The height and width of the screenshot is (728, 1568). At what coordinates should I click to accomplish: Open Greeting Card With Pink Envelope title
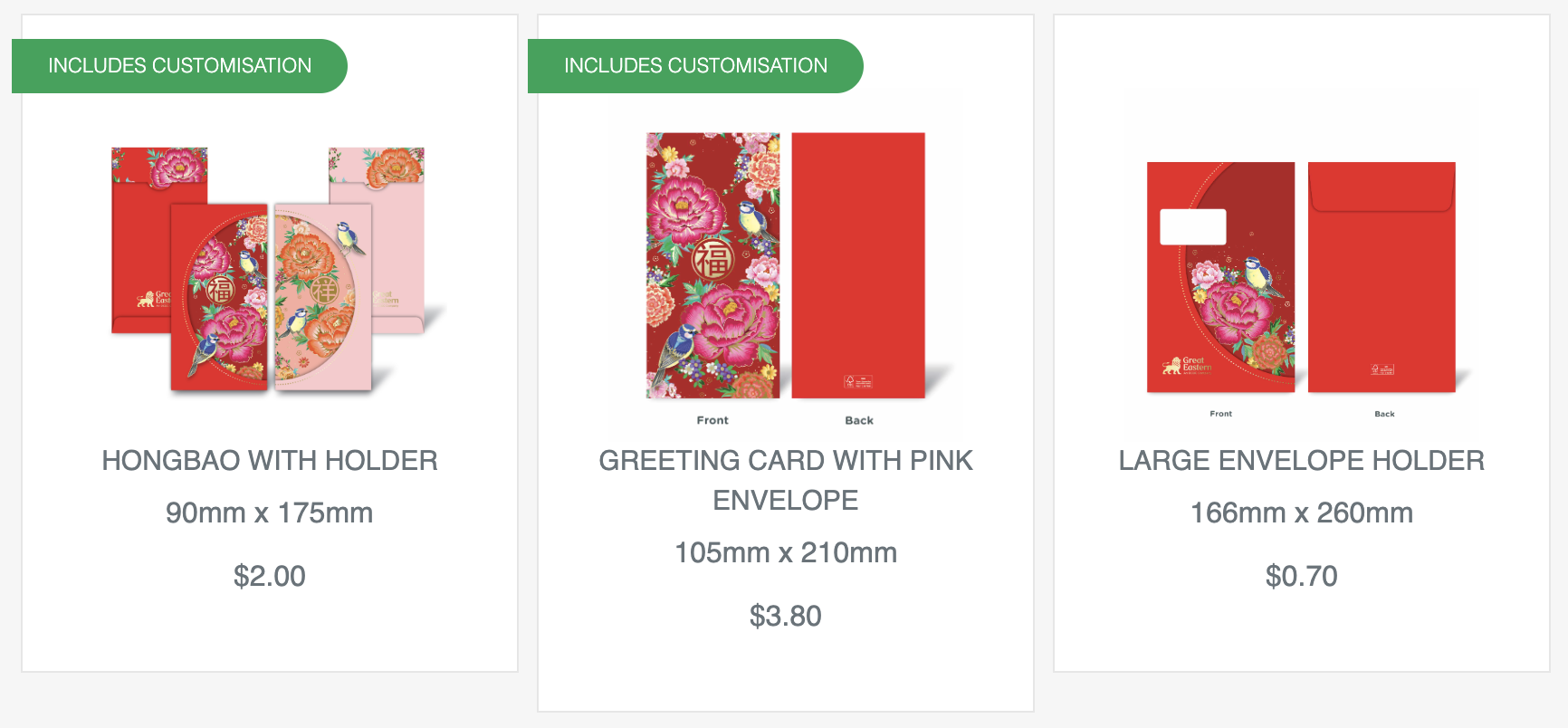coord(786,480)
